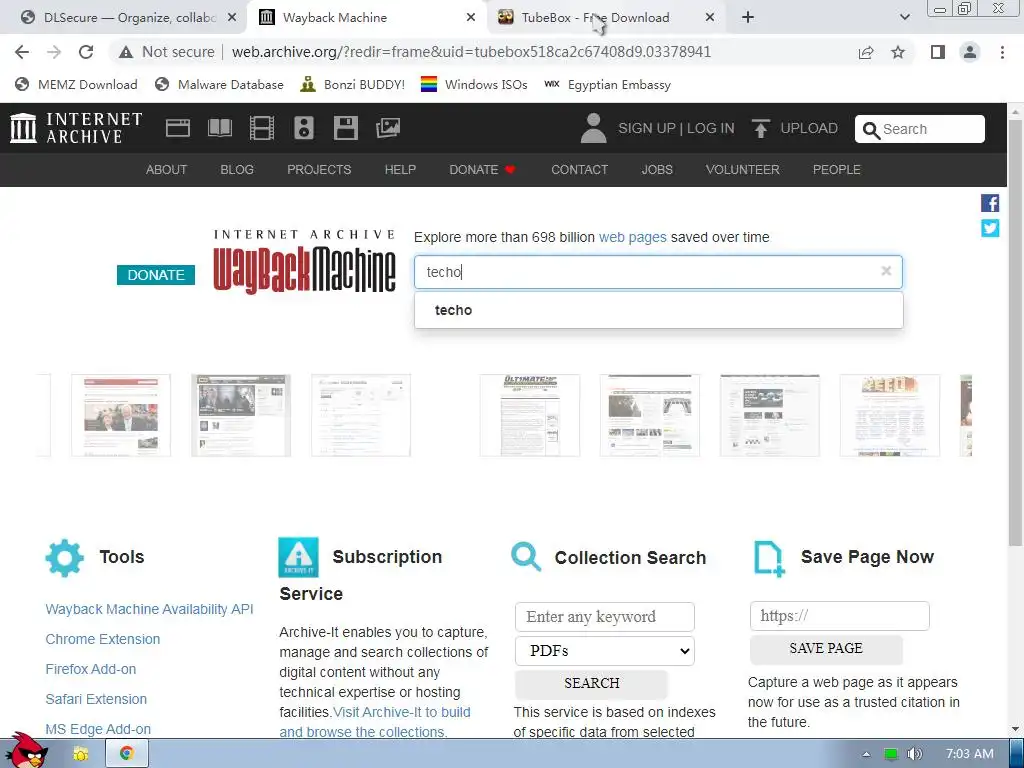
Task: Open the CONTACT menu item
Action: coord(579,170)
